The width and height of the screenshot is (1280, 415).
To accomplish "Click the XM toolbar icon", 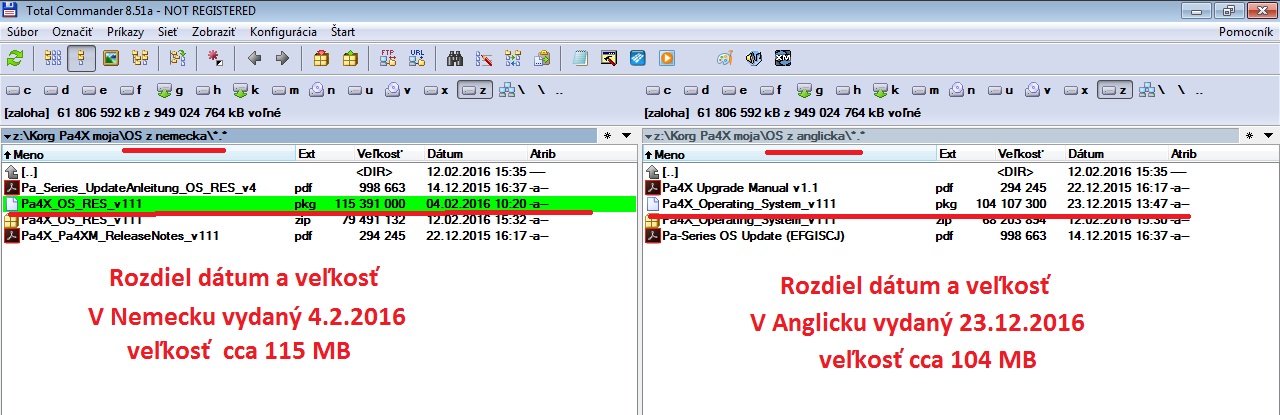I will pyautogui.click(x=784, y=58).
